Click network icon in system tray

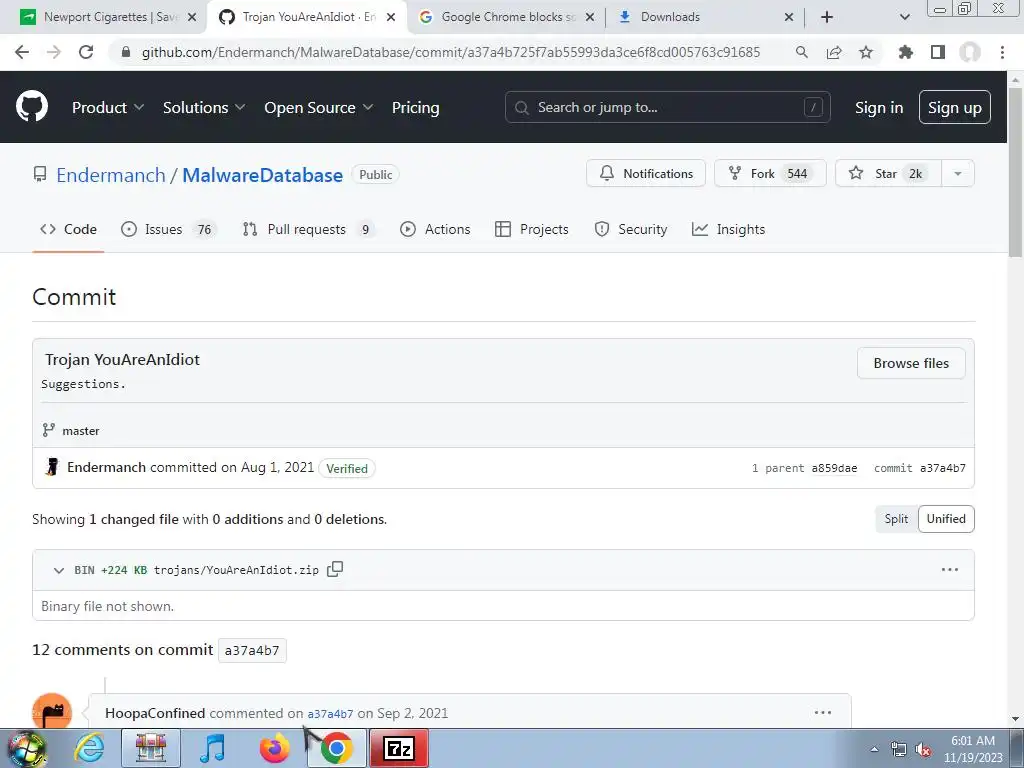pyautogui.click(x=899, y=750)
